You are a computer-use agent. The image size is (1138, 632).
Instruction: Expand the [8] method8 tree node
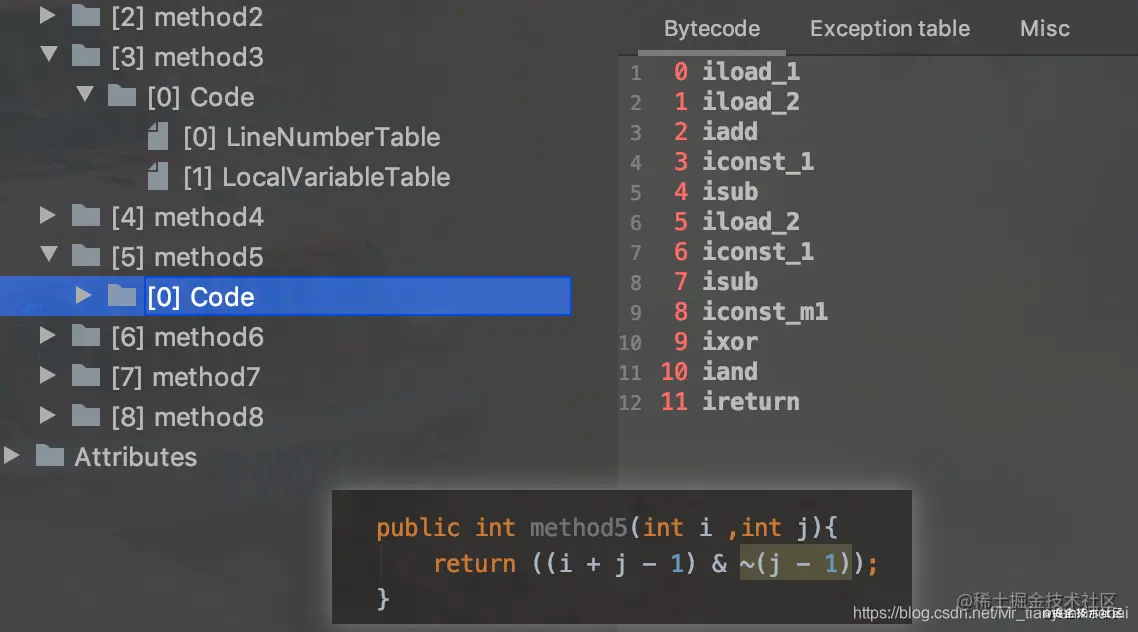(x=47, y=415)
